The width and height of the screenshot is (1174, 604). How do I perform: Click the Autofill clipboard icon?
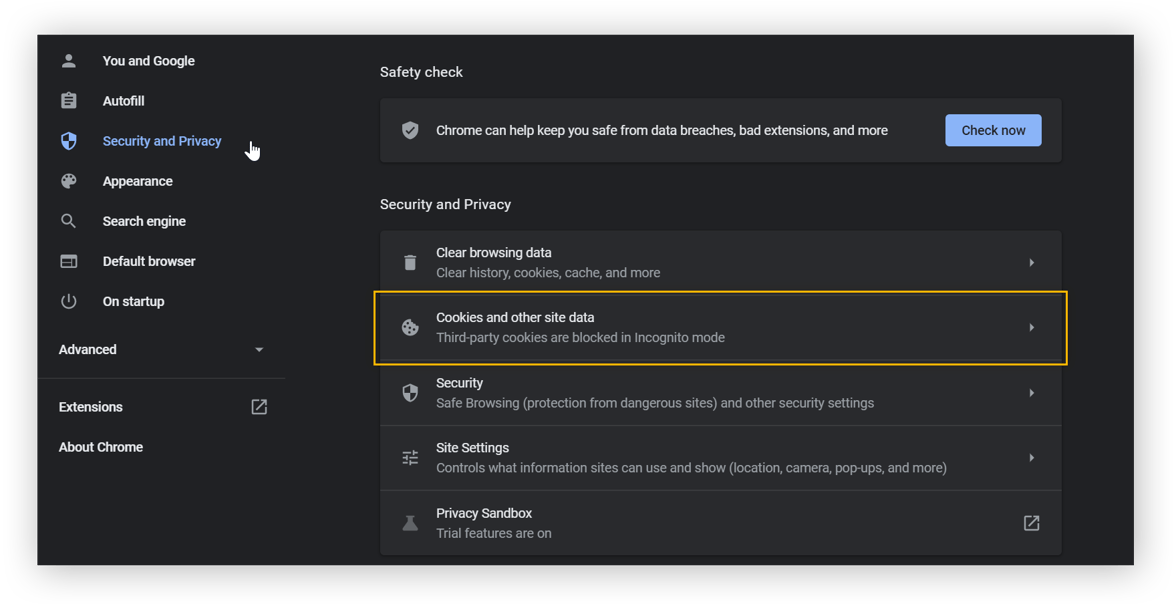point(69,101)
